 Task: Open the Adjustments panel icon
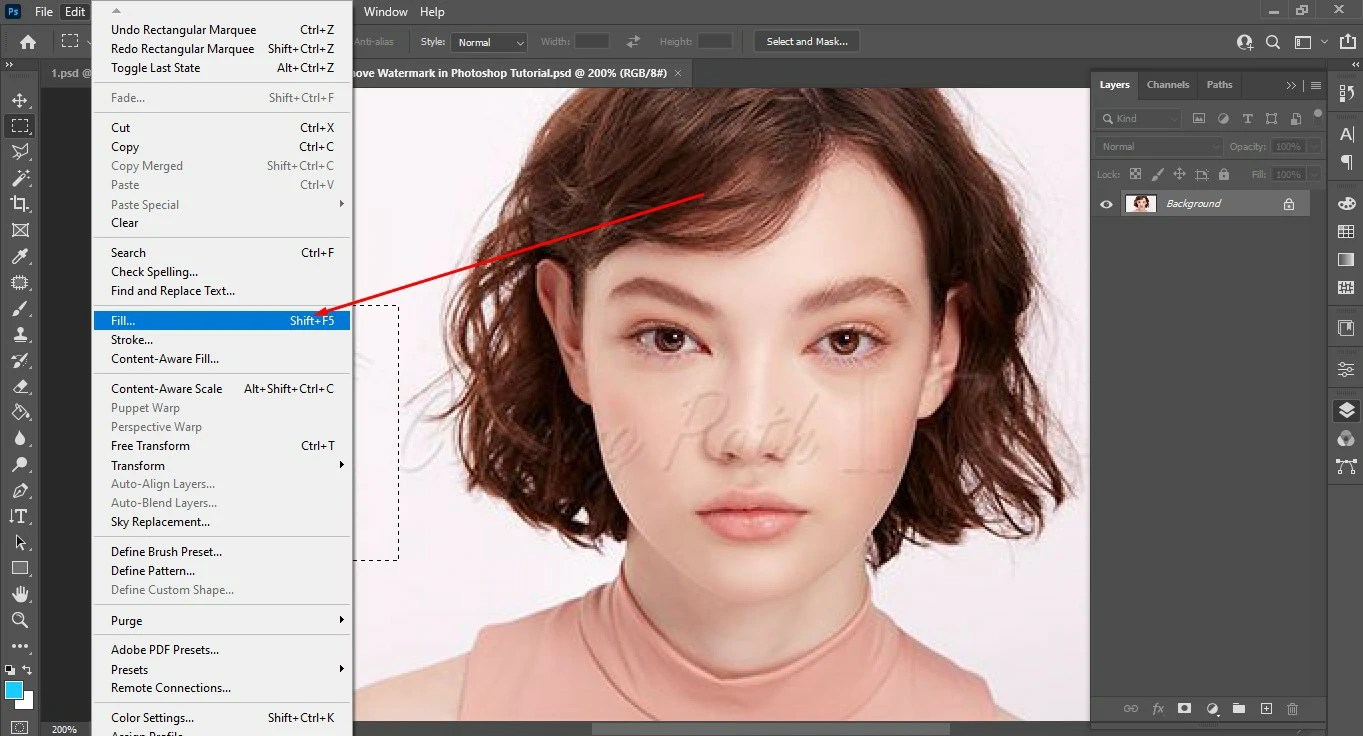pyautogui.click(x=1345, y=368)
